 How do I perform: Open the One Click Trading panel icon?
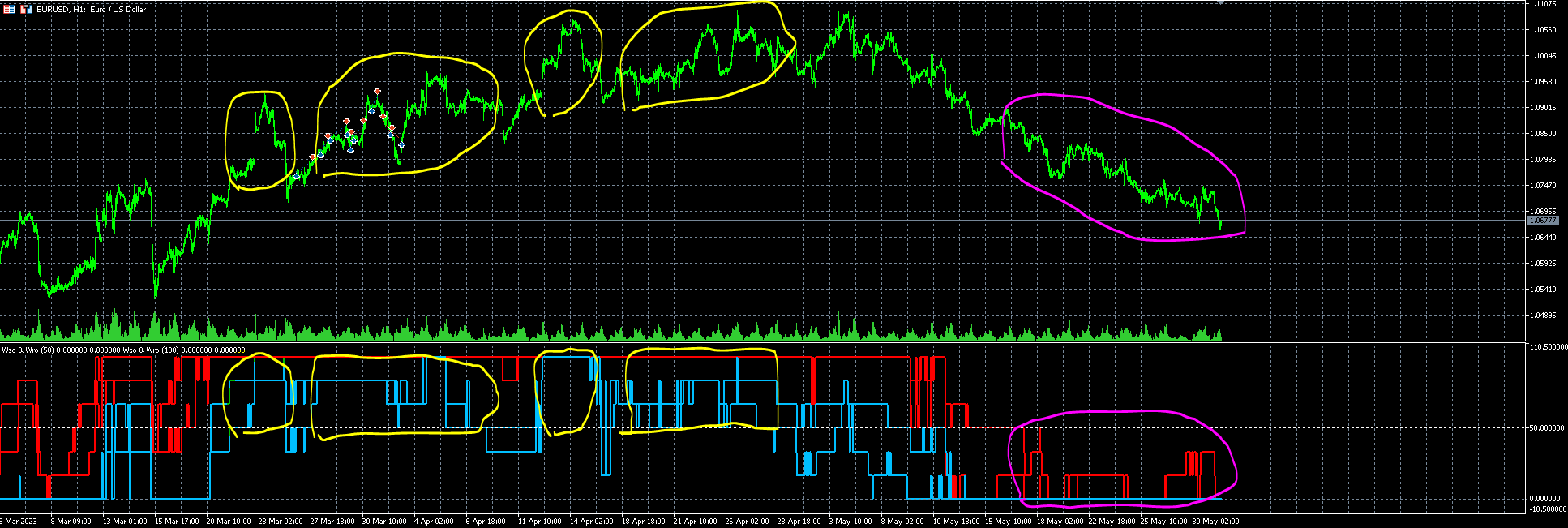[10, 9]
